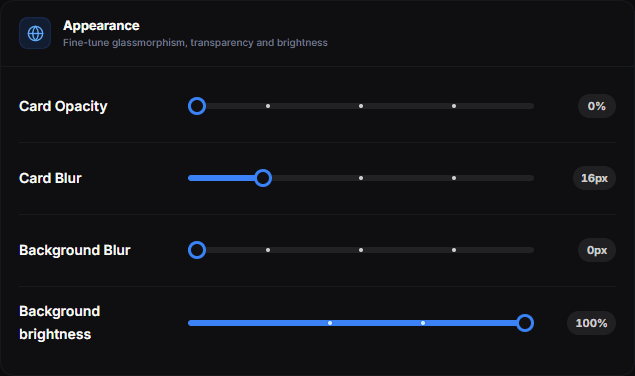Set Card Opacity to first tick mark
This screenshot has width=635, height=376.
268,106
